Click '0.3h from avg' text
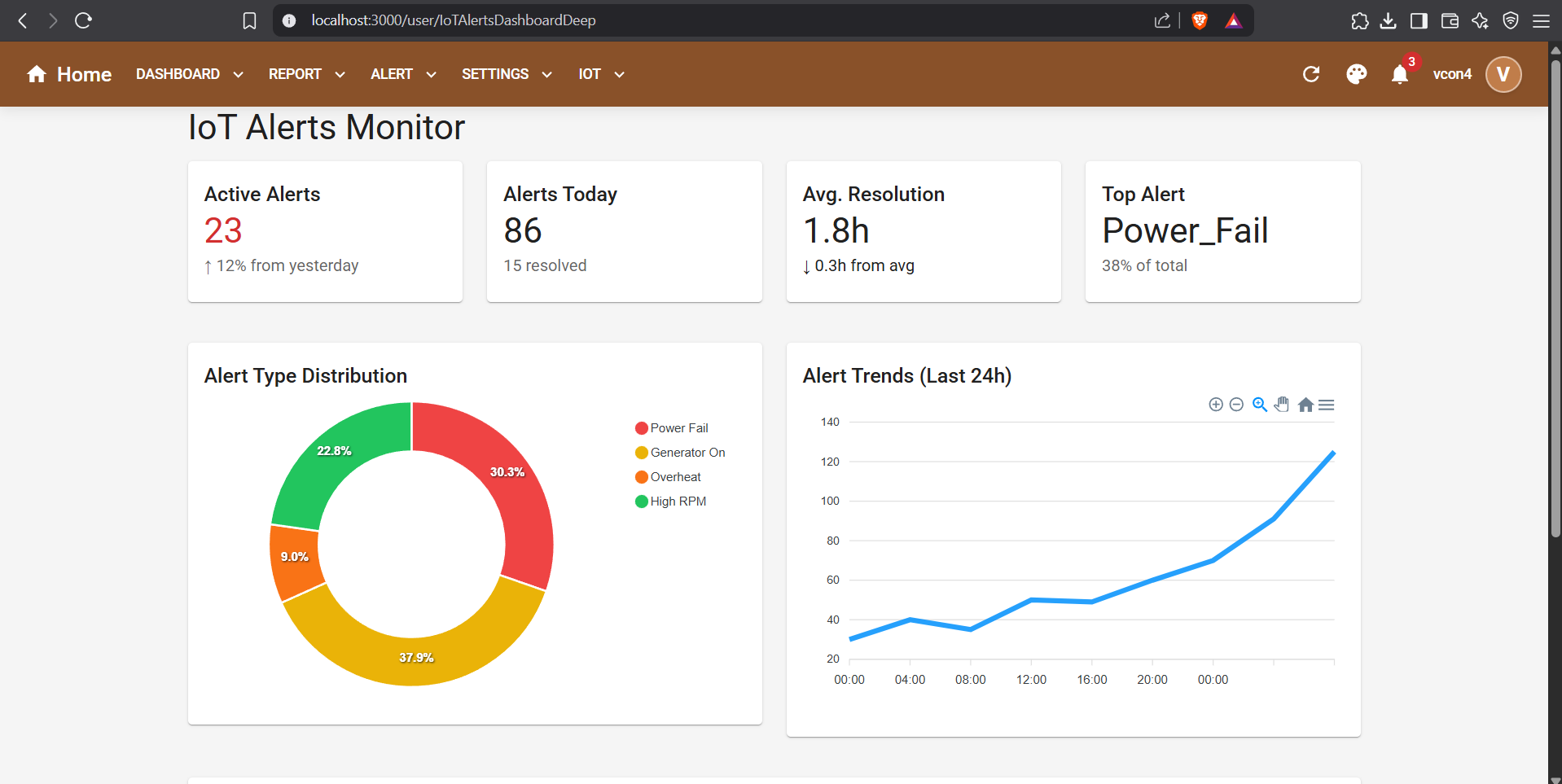This screenshot has width=1562, height=784. [864, 265]
